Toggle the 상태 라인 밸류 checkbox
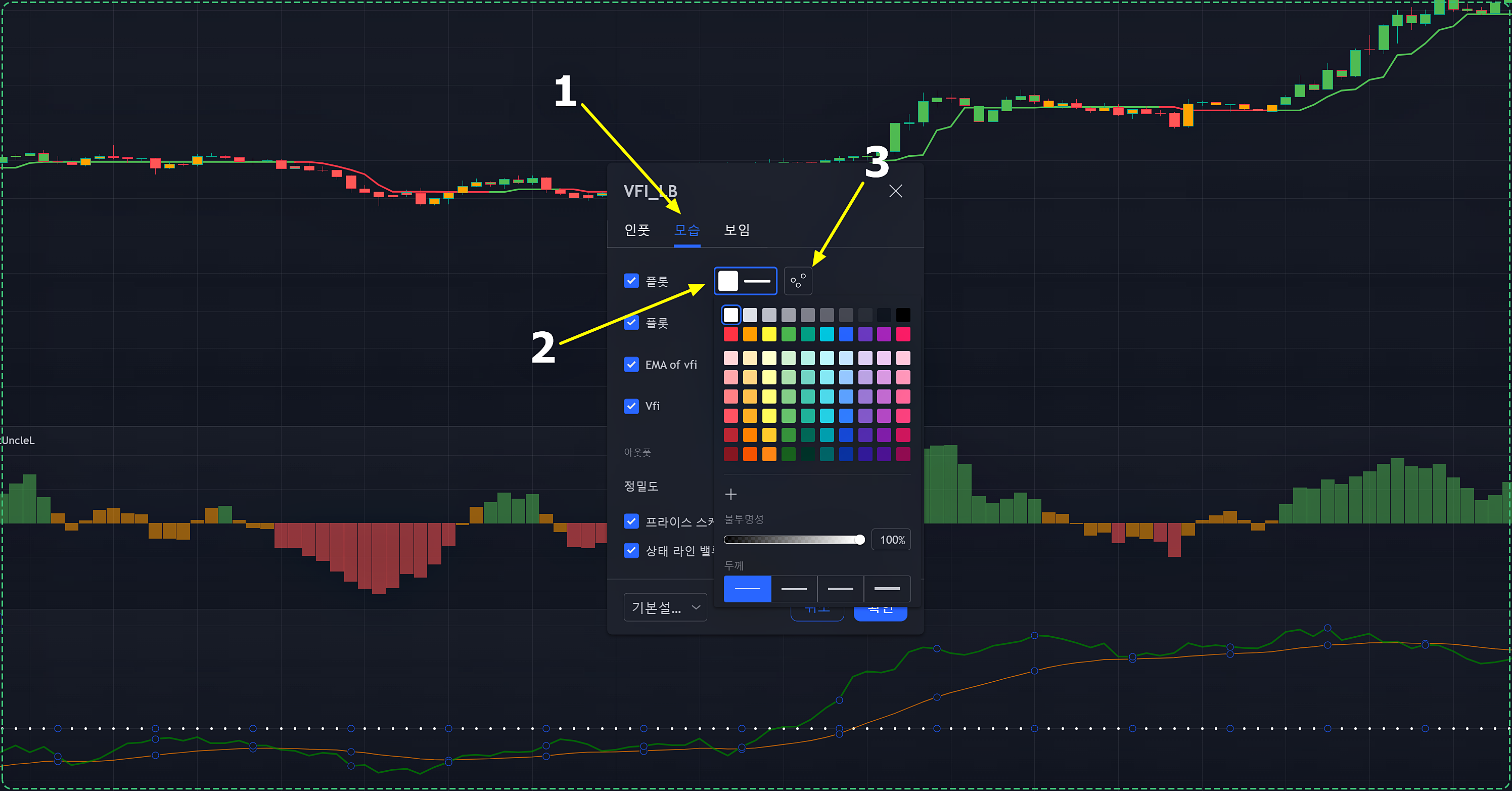 point(631,550)
